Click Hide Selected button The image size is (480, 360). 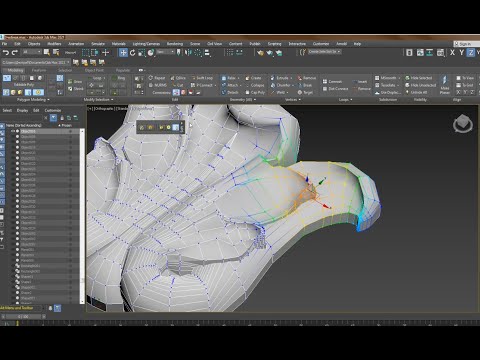coord(419,78)
